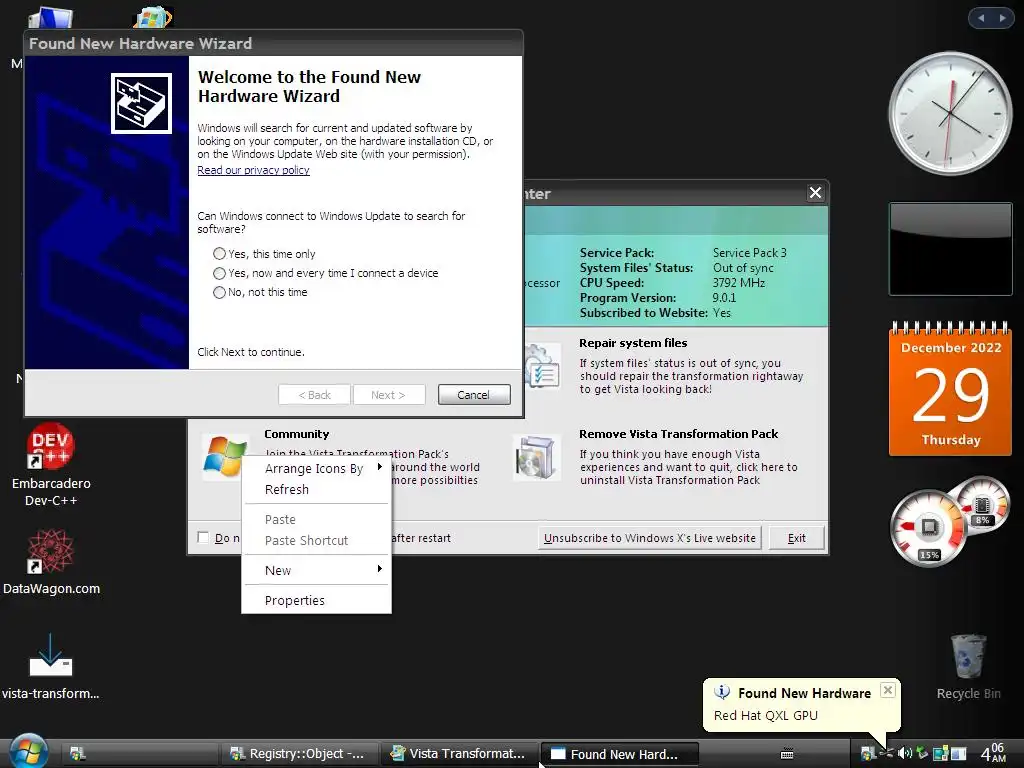Expand the Arrange Icons By submenu

(x=317, y=468)
